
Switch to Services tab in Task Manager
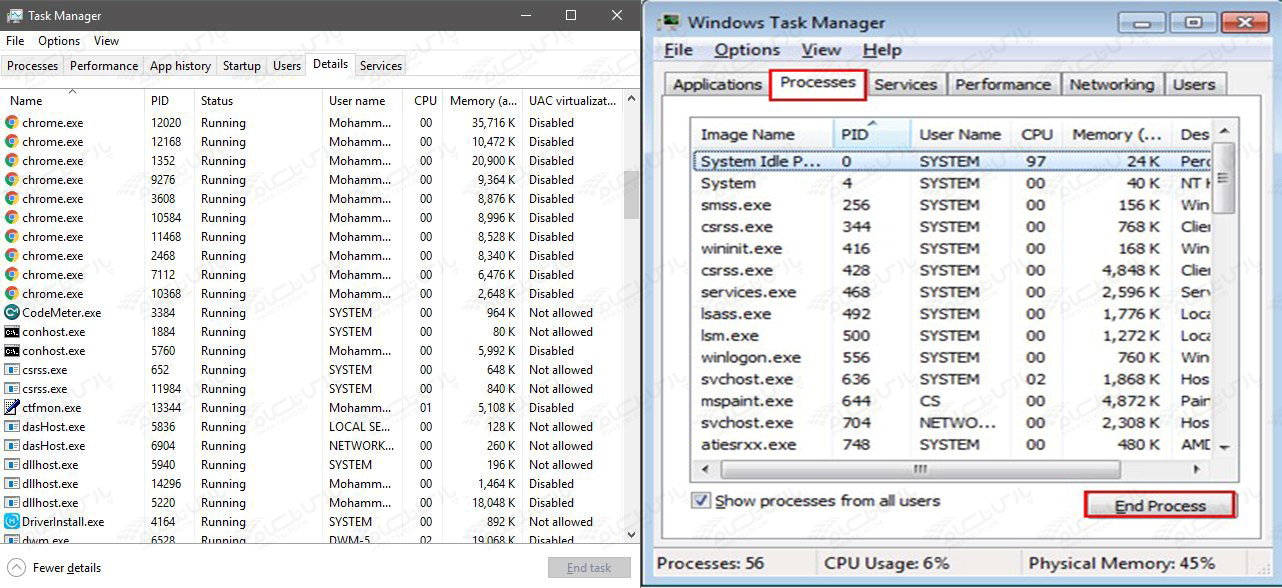381,66
